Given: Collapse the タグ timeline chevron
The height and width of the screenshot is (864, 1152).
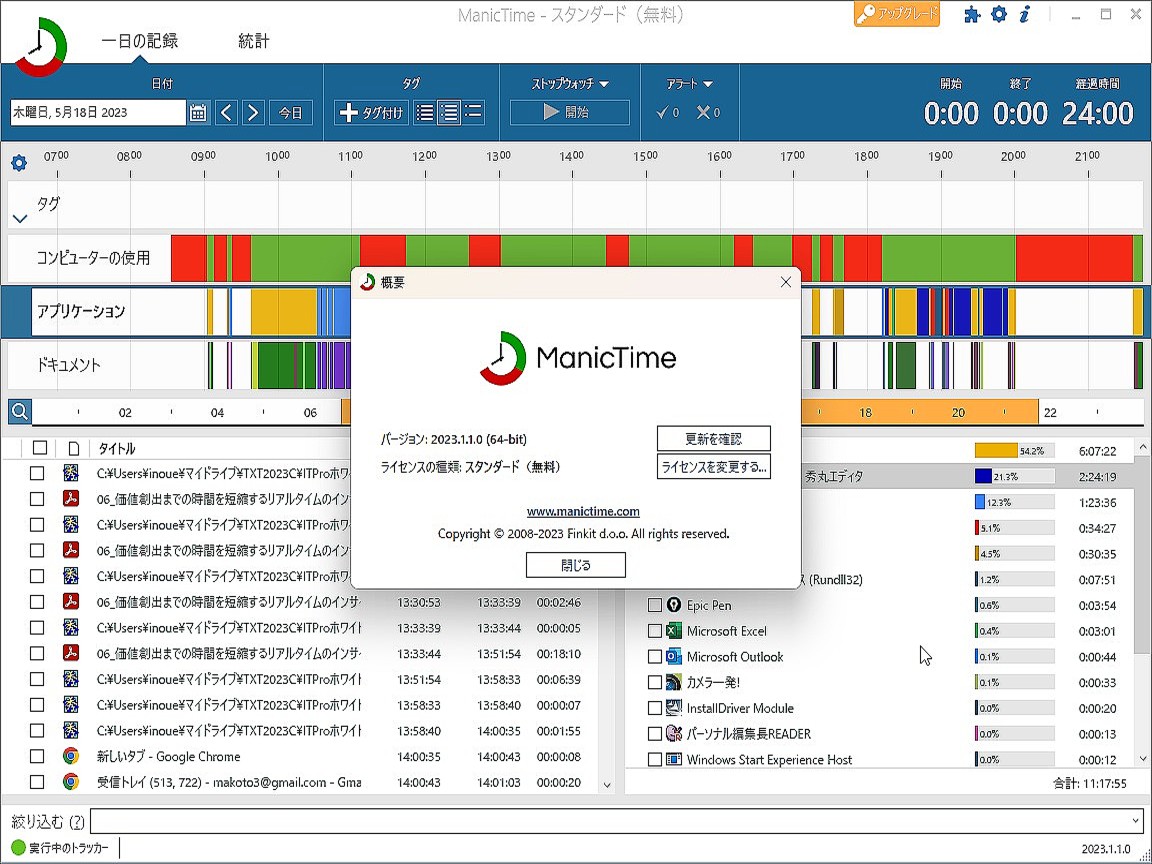Looking at the screenshot, I should click(x=20, y=218).
